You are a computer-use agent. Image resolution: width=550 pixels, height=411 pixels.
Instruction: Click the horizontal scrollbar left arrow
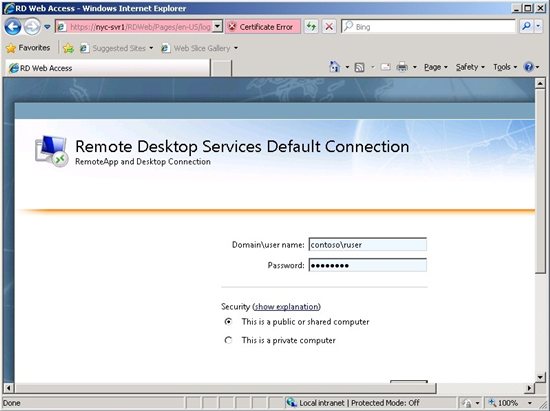(x=8, y=388)
